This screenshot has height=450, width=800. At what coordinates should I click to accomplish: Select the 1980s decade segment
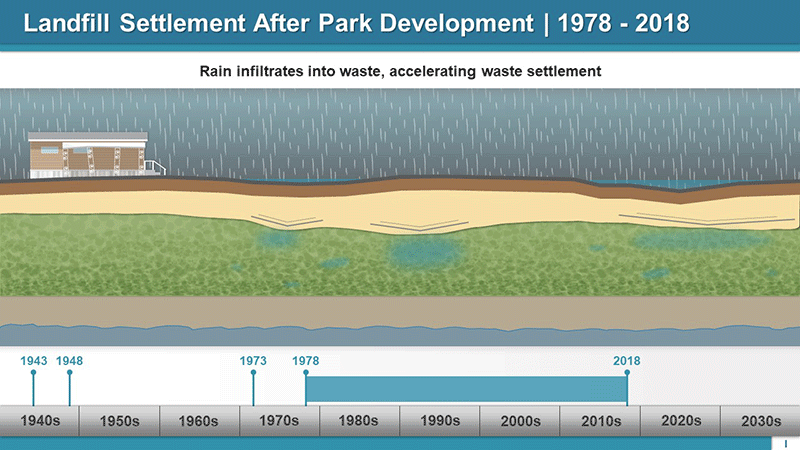coord(359,421)
